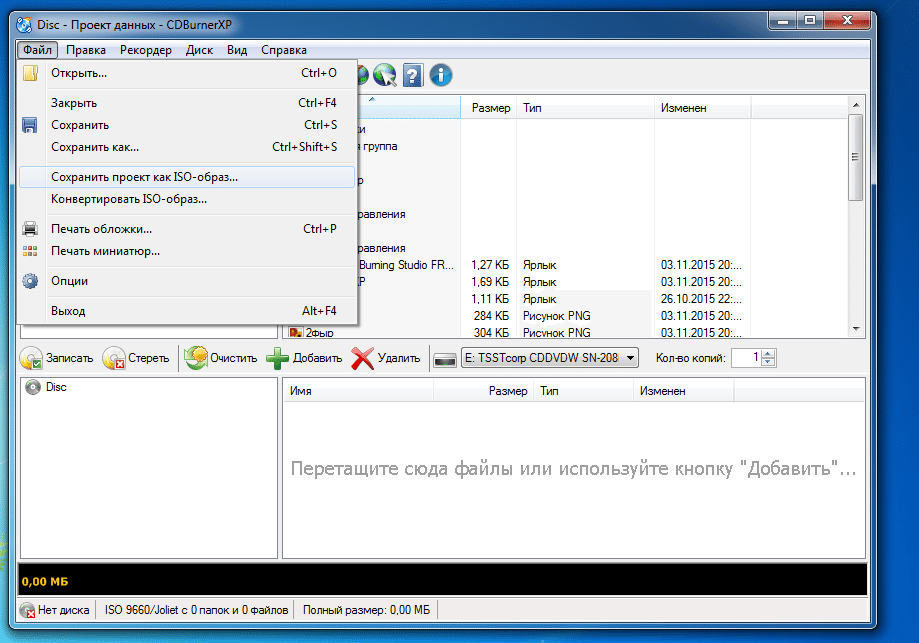This screenshot has height=643, width=919.
Task: Choose Сохранить проект как ISO-образ
Action: click(145, 177)
